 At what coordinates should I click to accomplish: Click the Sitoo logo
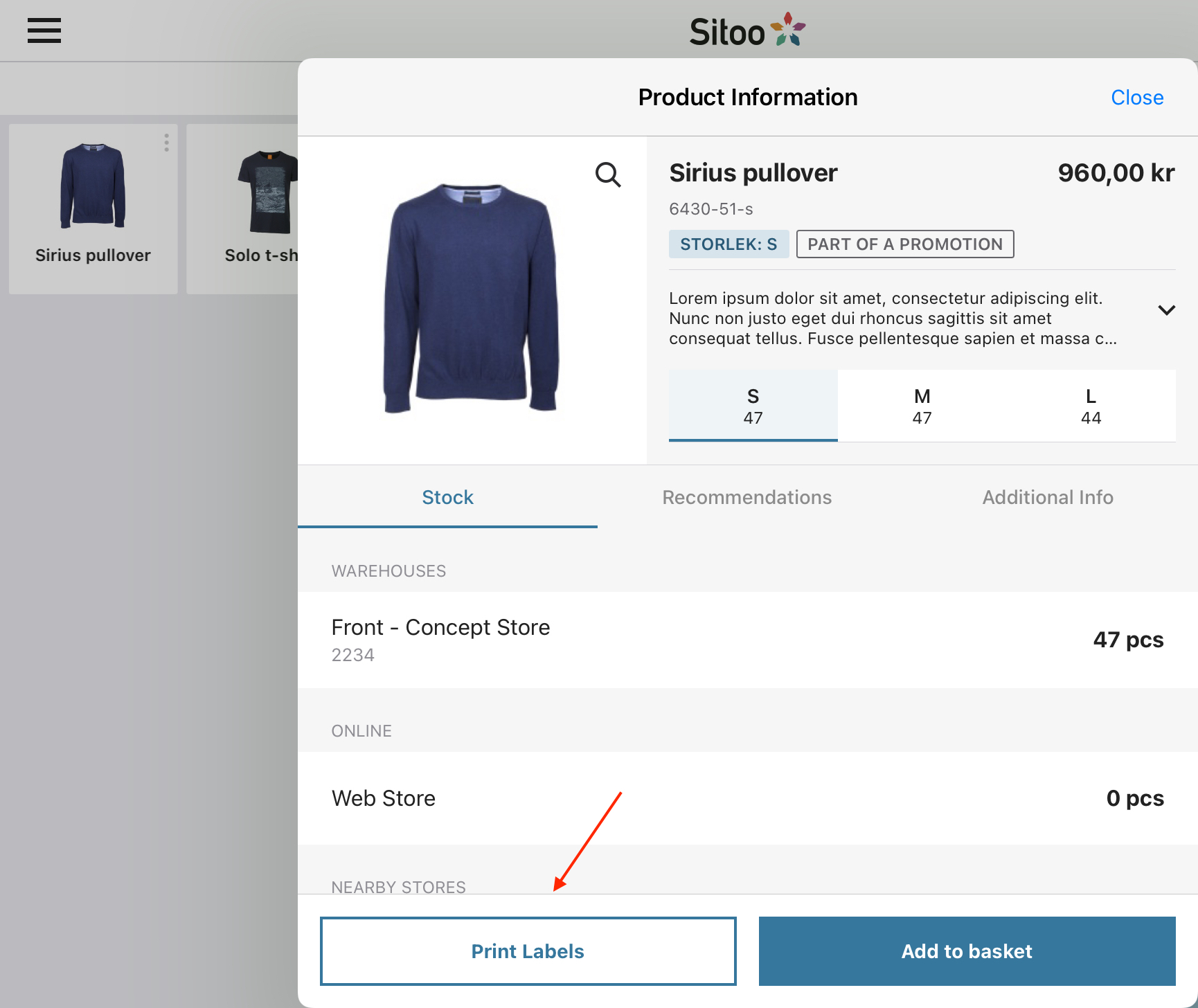pyautogui.click(x=747, y=31)
